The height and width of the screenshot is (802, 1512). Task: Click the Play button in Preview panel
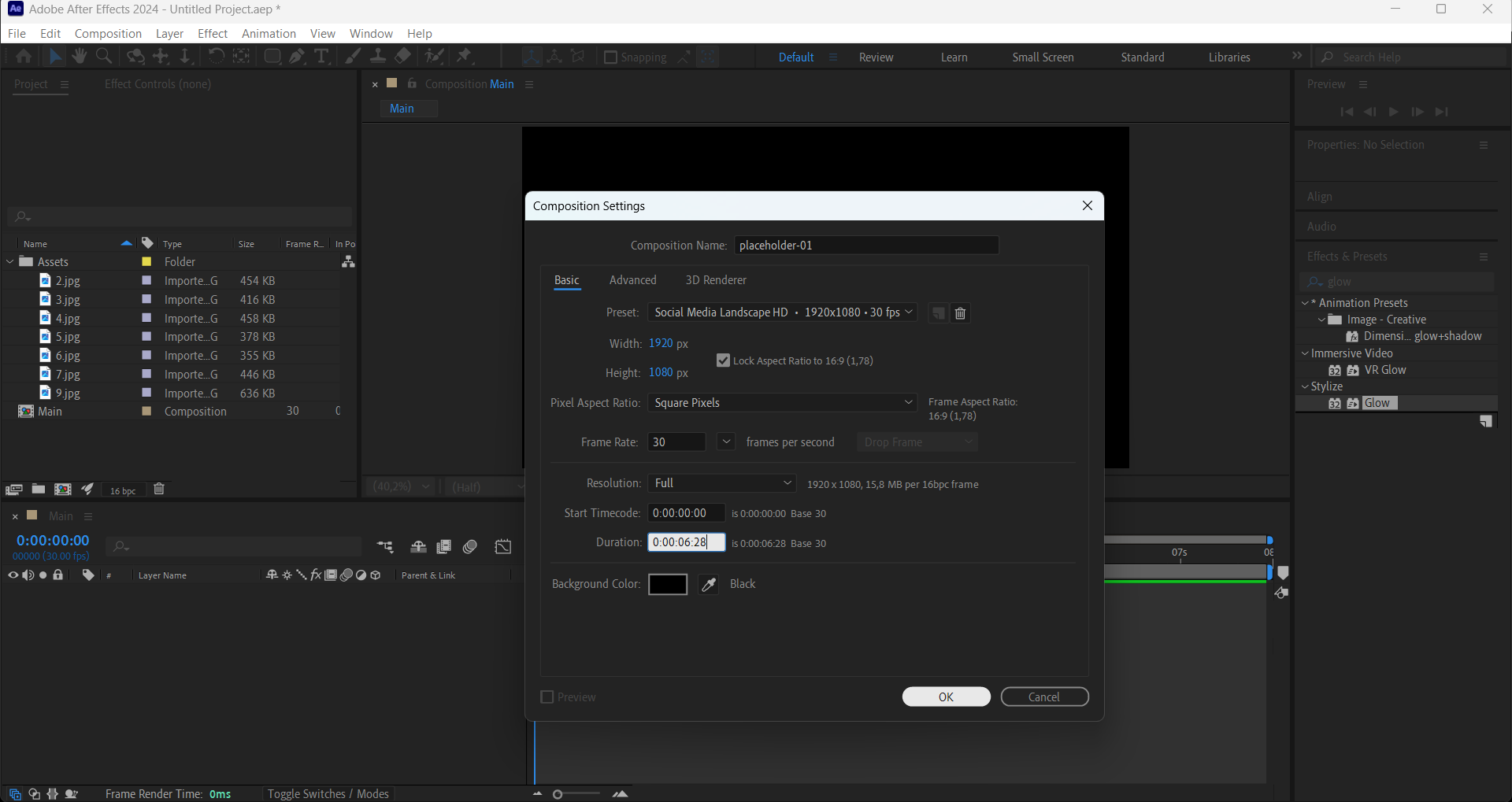[x=1393, y=112]
